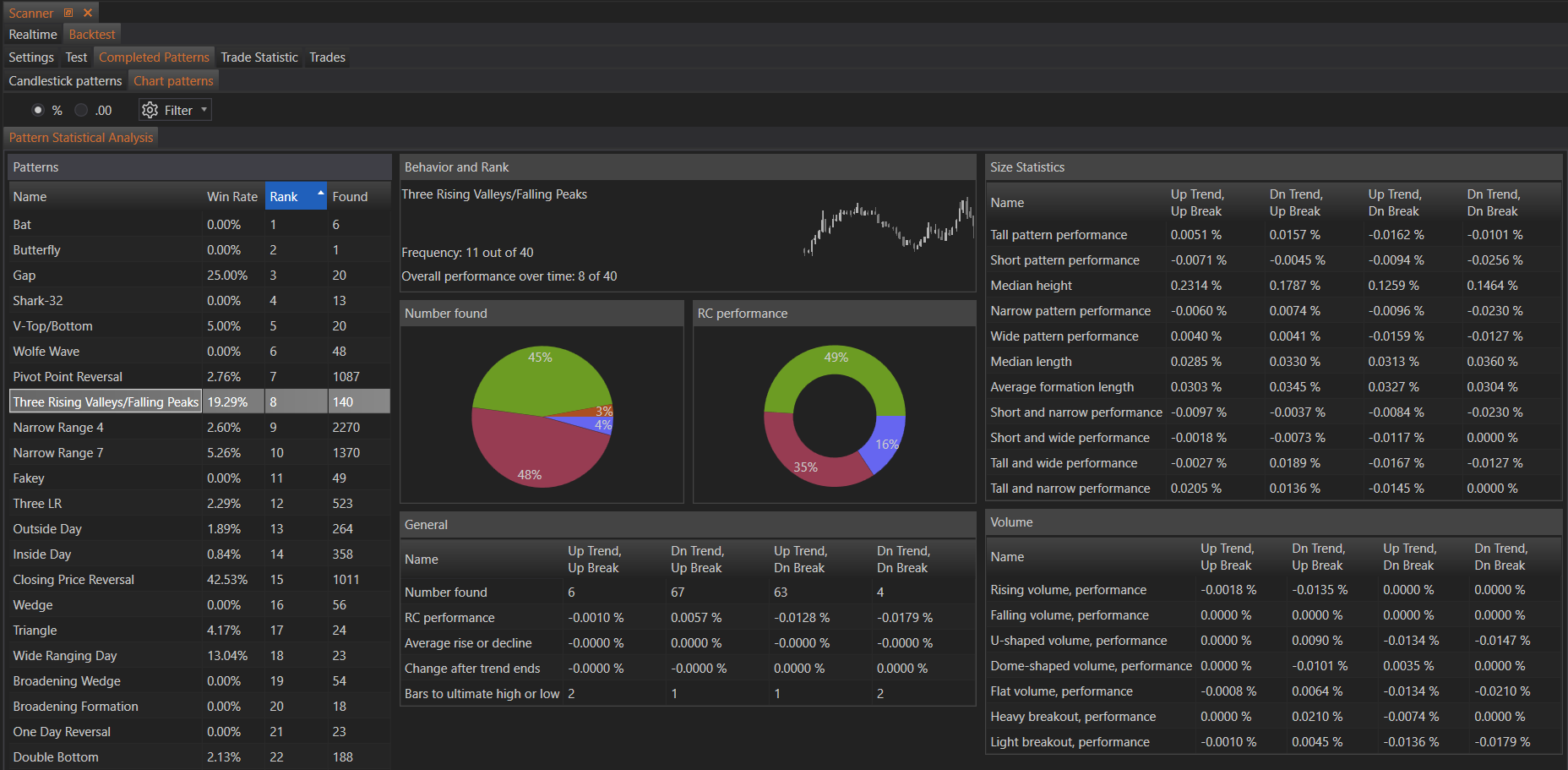Select the Closing Price Reversal pattern row

tap(73, 580)
